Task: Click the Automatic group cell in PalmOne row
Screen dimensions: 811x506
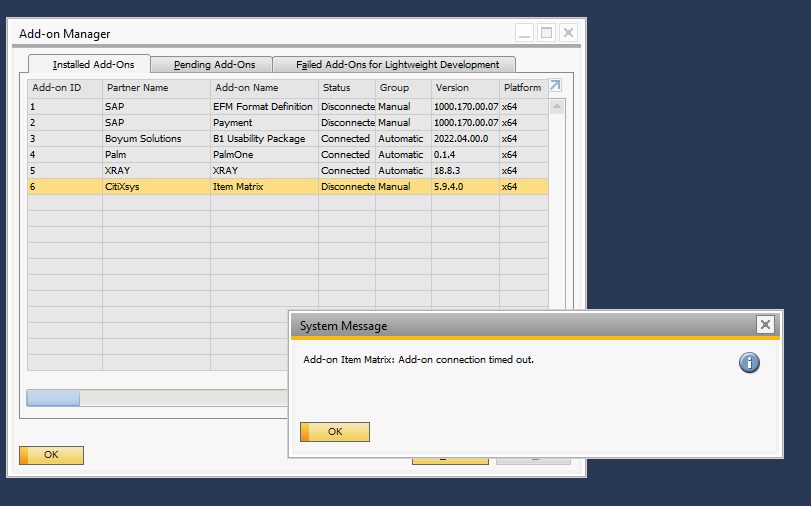Action: [x=403, y=155]
